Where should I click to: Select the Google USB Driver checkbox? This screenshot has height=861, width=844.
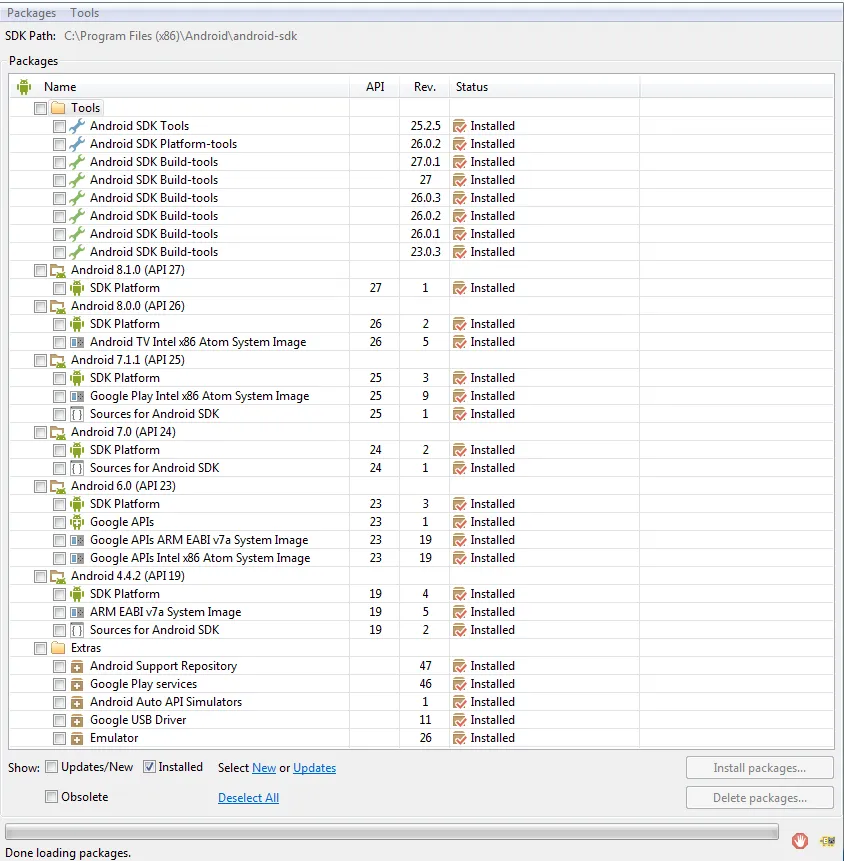(x=59, y=720)
